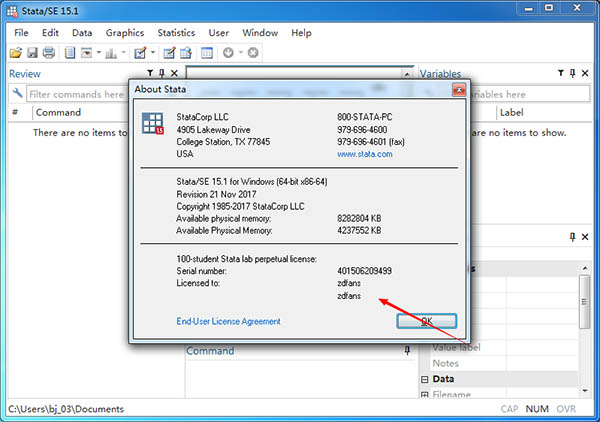The height and width of the screenshot is (422, 600).
Task: Expand the Filename row in Properties
Action: (424, 394)
